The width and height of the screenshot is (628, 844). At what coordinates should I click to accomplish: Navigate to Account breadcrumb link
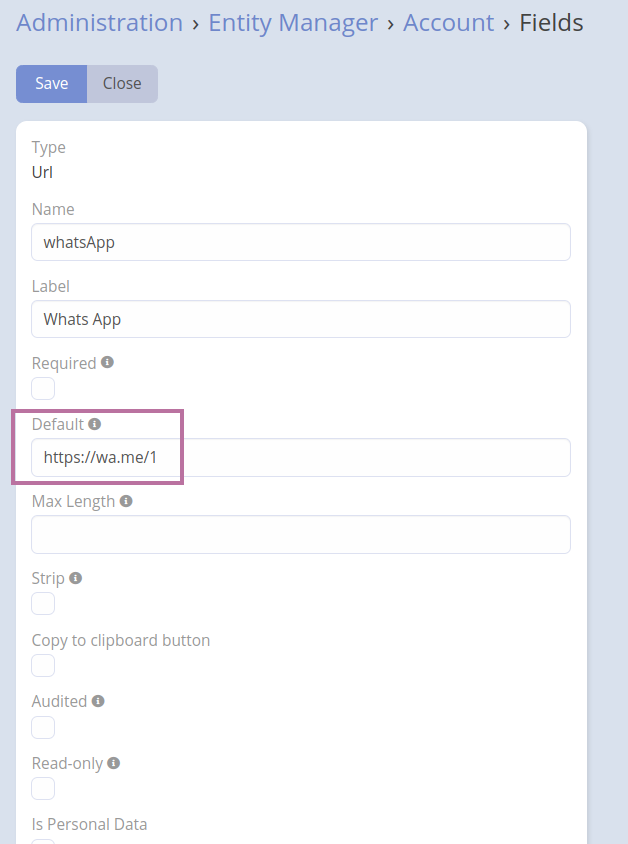[448, 22]
